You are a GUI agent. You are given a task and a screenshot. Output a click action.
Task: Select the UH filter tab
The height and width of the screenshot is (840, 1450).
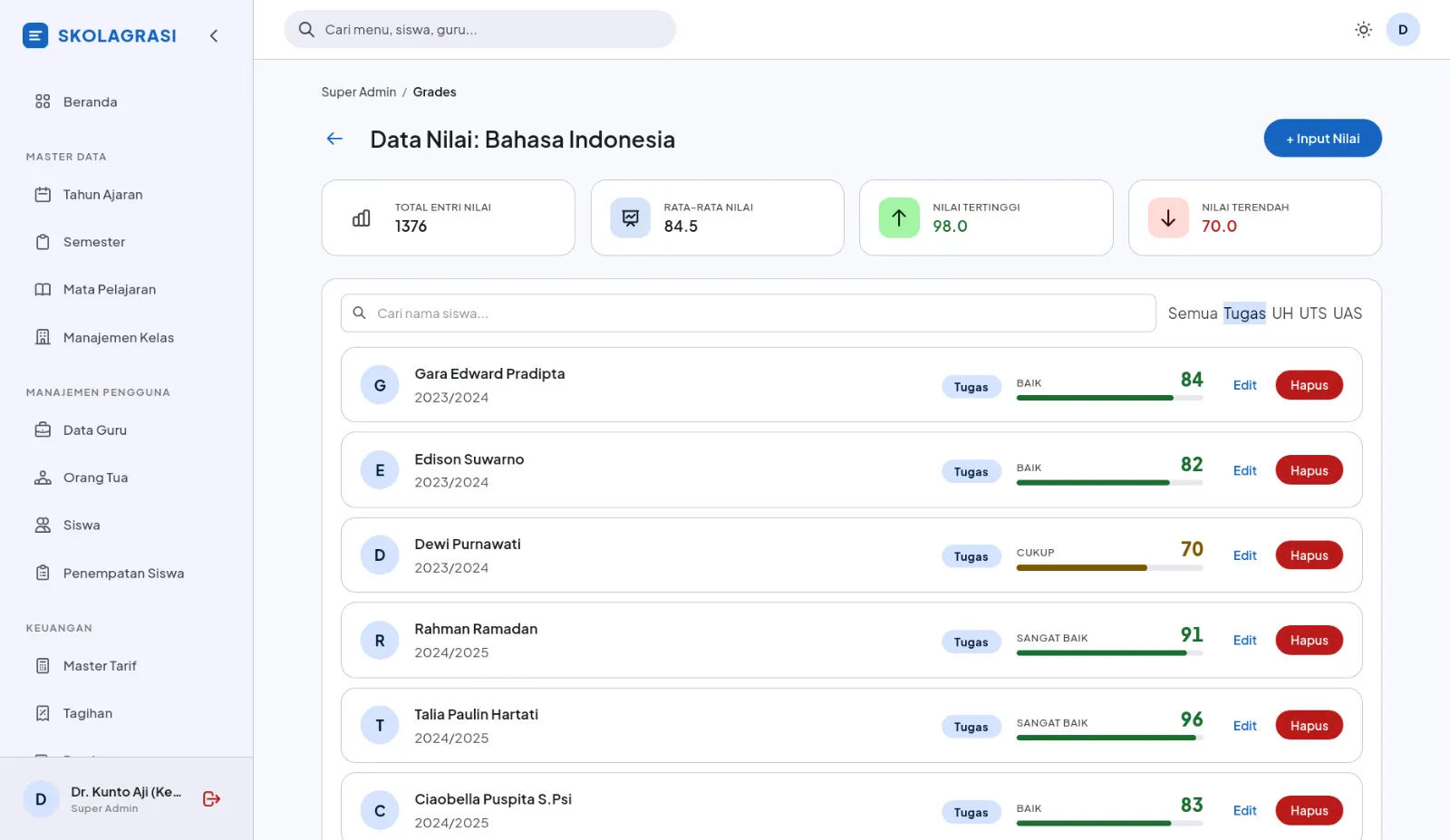pyautogui.click(x=1282, y=314)
